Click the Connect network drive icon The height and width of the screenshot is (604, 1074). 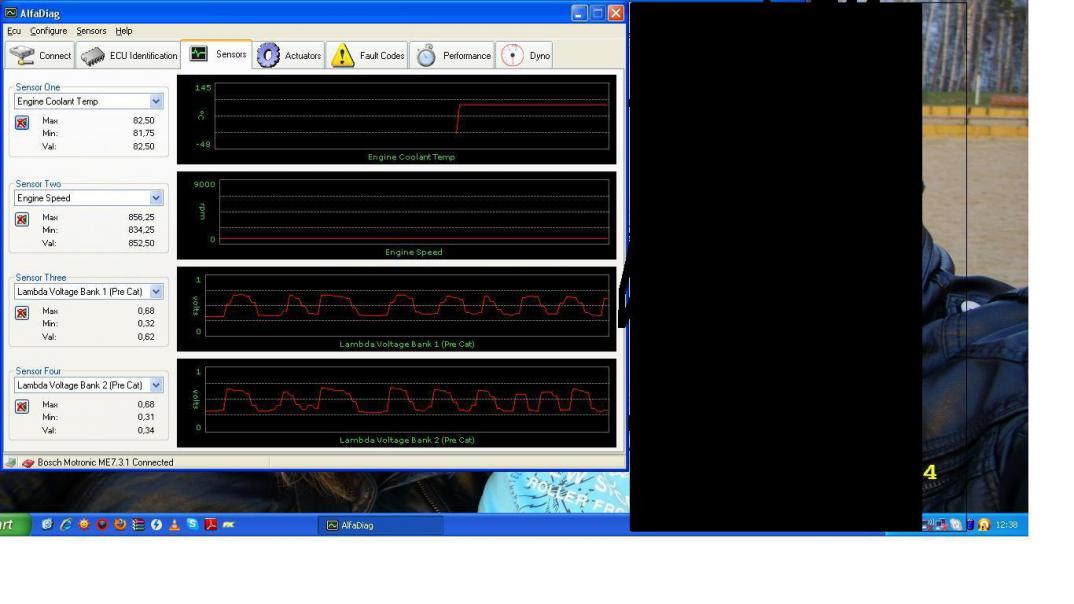[22, 56]
